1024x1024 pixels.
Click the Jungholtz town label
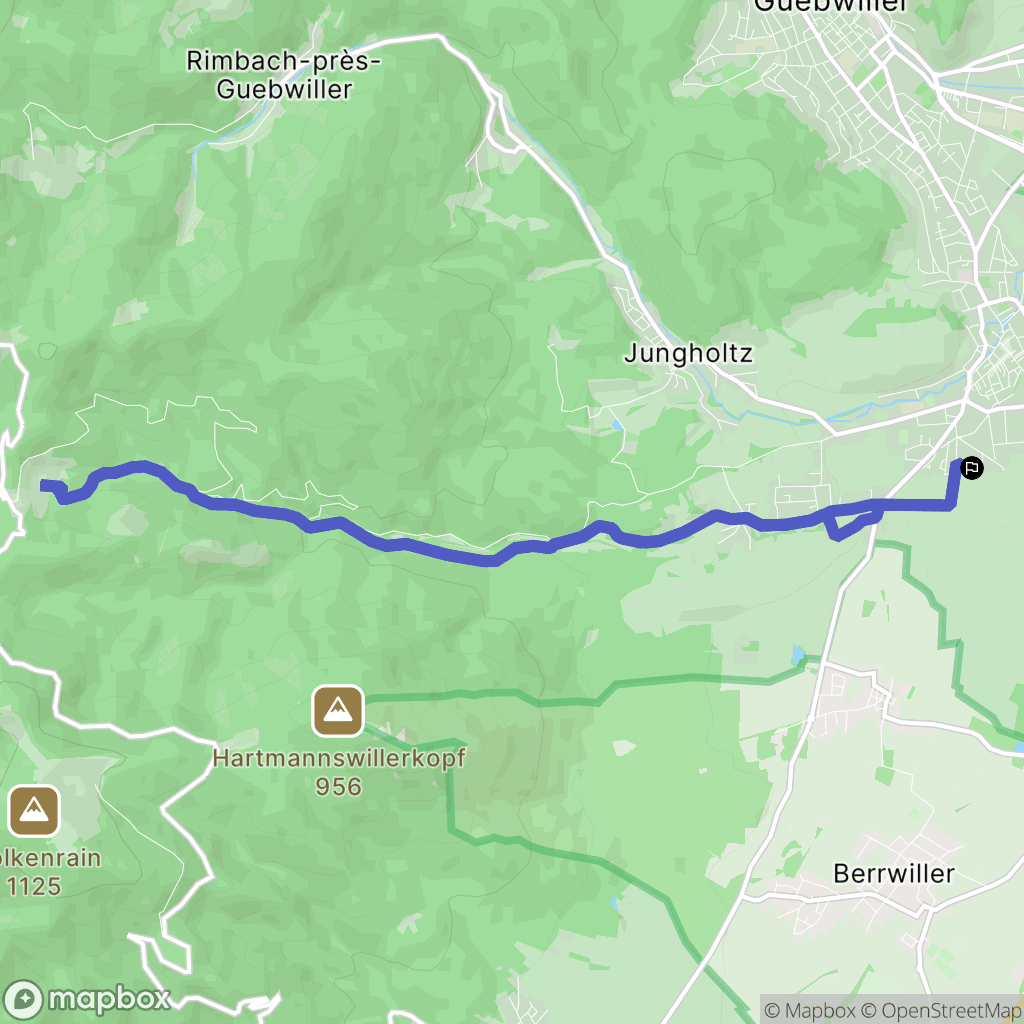pyautogui.click(x=688, y=353)
